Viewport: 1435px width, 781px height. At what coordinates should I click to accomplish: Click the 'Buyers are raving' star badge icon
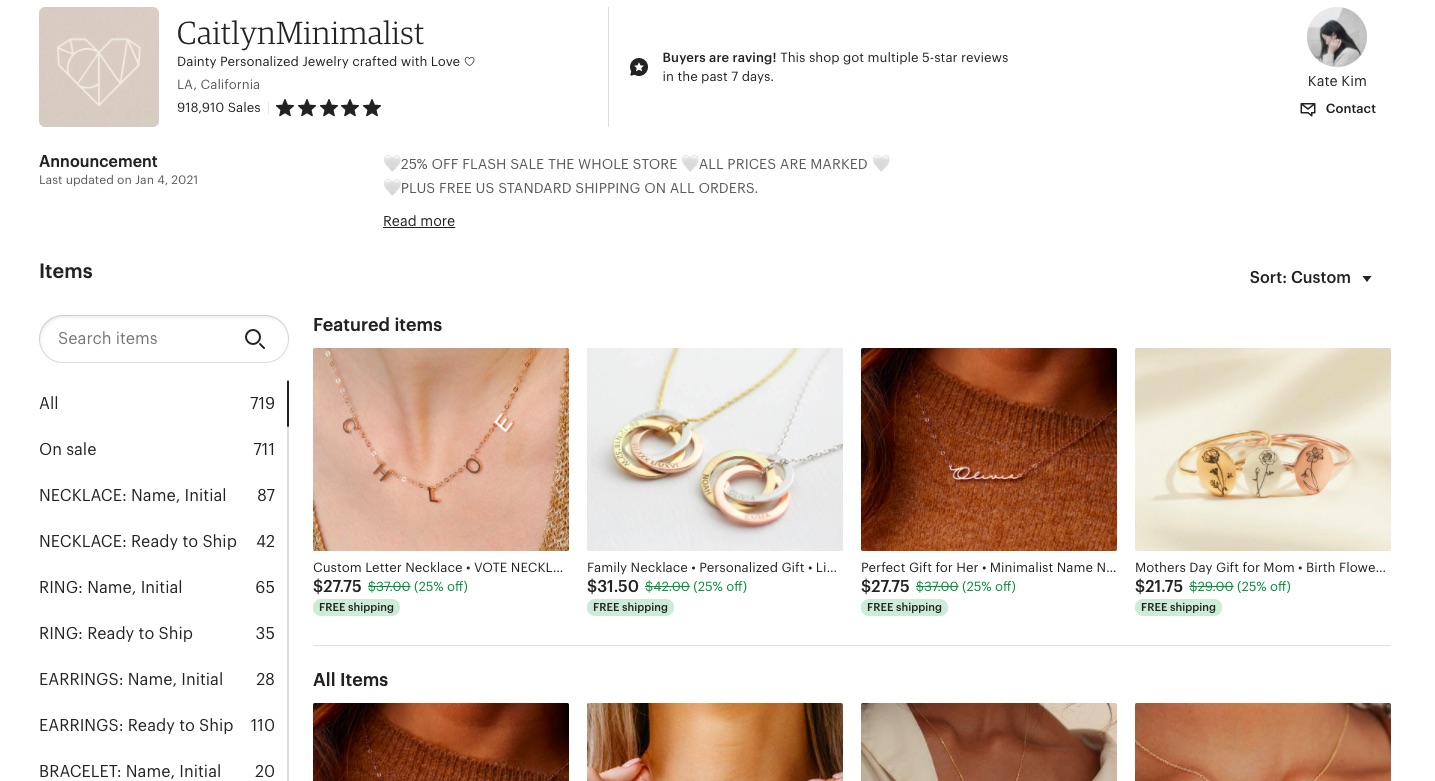(639, 67)
